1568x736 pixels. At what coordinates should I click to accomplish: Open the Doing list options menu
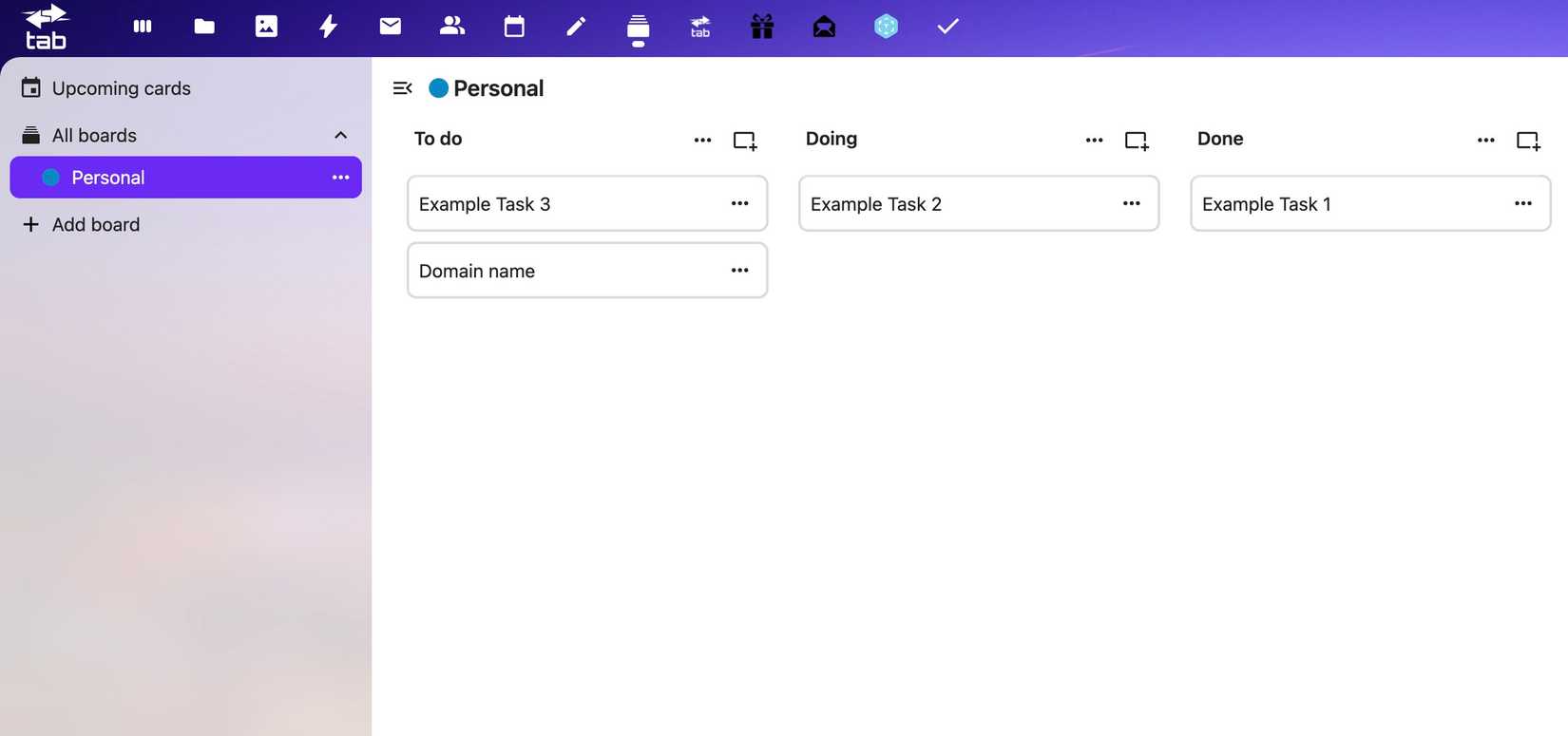pos(1094,141)
